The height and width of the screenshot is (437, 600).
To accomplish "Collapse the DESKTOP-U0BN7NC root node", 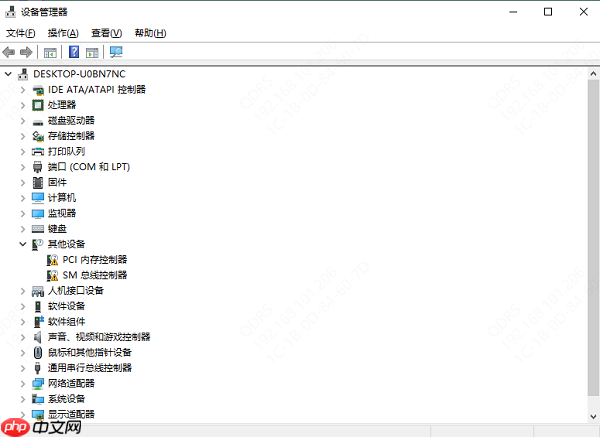I will tap(8, 74).
